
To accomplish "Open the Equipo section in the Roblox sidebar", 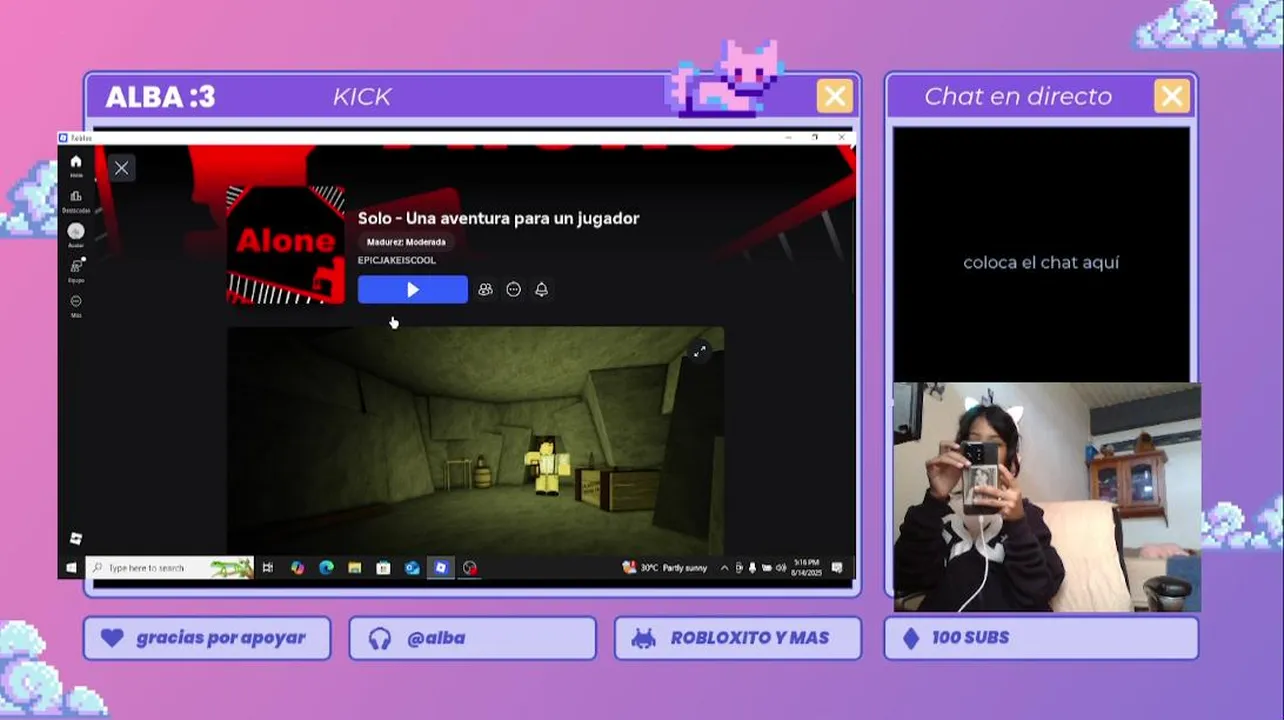I will (x=75, y=270).
